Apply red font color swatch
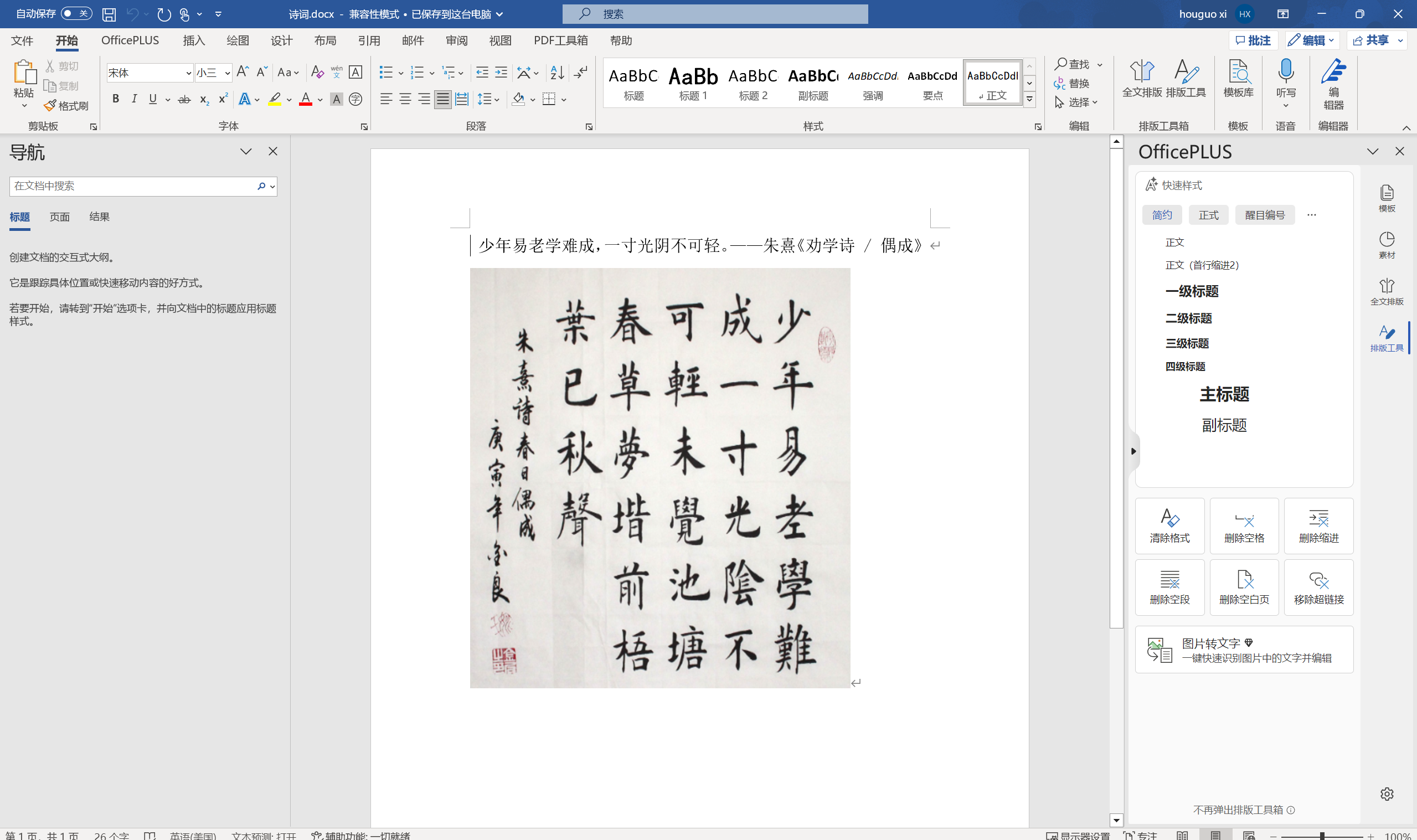The image size is (1417, 840). [306, 99]
